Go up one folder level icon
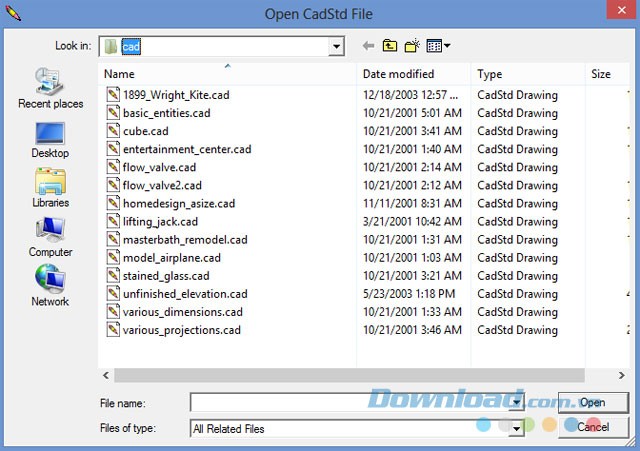Screen dimensions: 640x451 click(x=390, y=46)
